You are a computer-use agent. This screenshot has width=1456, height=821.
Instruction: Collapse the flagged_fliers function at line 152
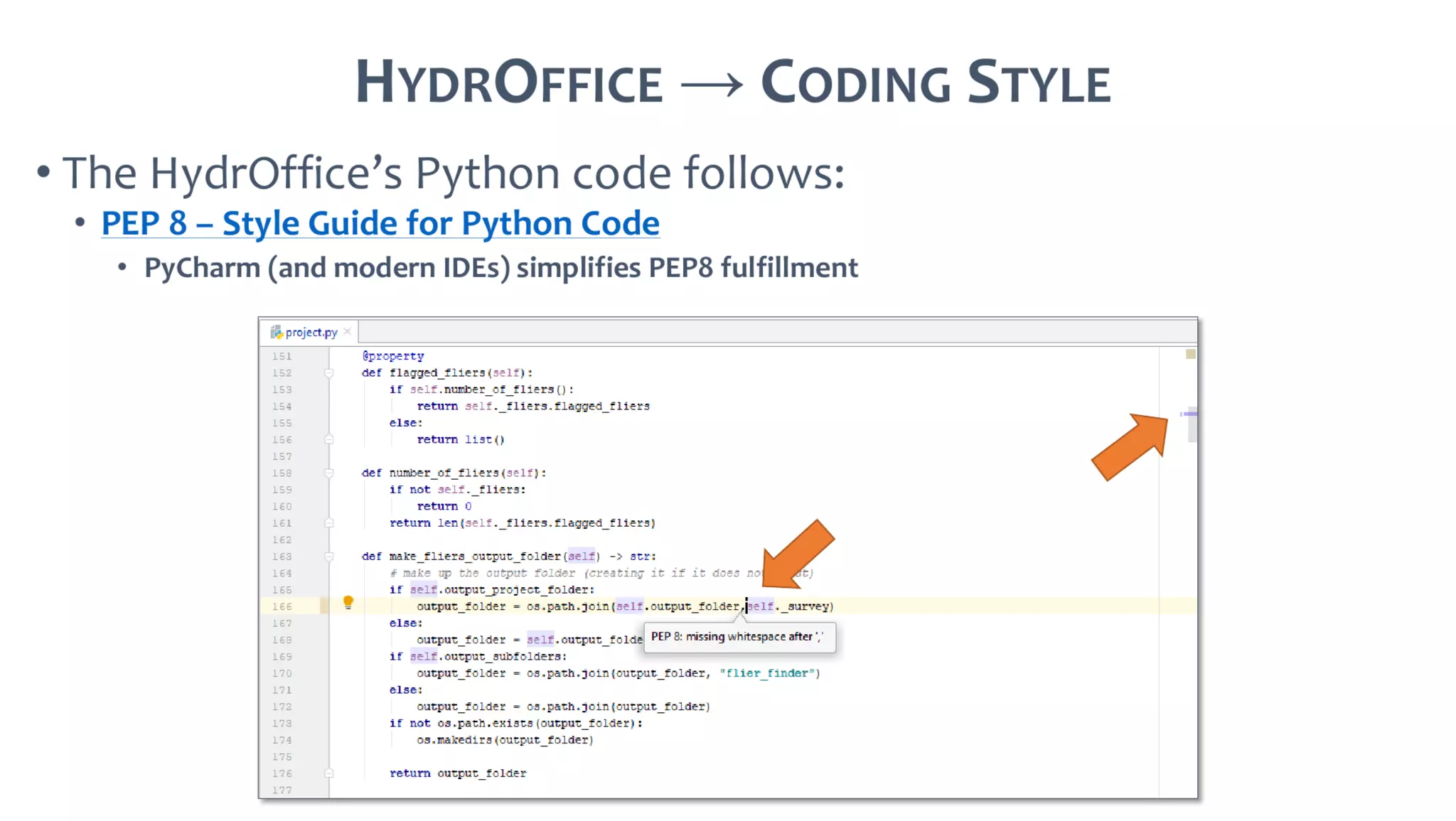(329, 372)
